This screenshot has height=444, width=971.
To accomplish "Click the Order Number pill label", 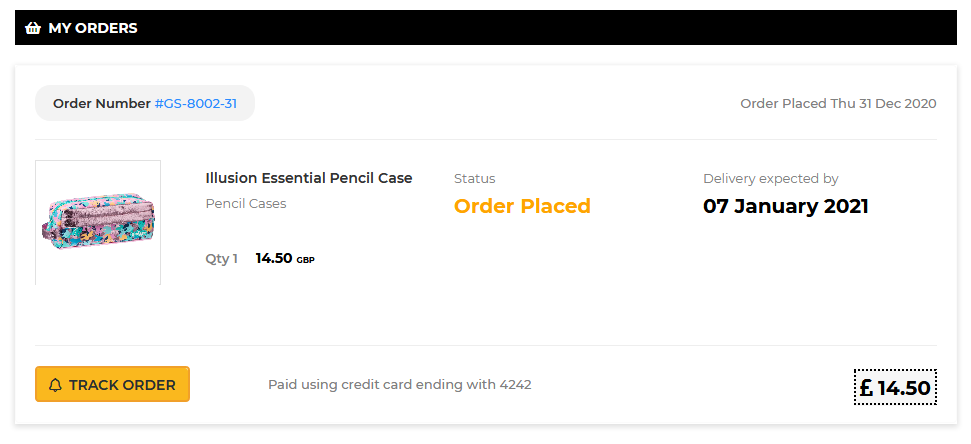I will [145, 103].
